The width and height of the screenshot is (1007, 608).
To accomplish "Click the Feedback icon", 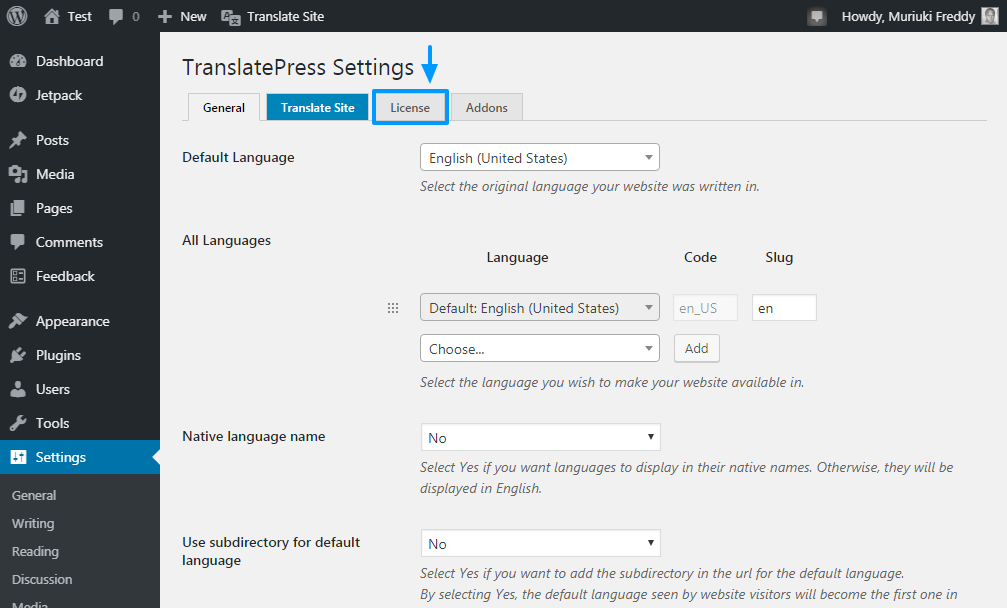I will tap(18, 276).
